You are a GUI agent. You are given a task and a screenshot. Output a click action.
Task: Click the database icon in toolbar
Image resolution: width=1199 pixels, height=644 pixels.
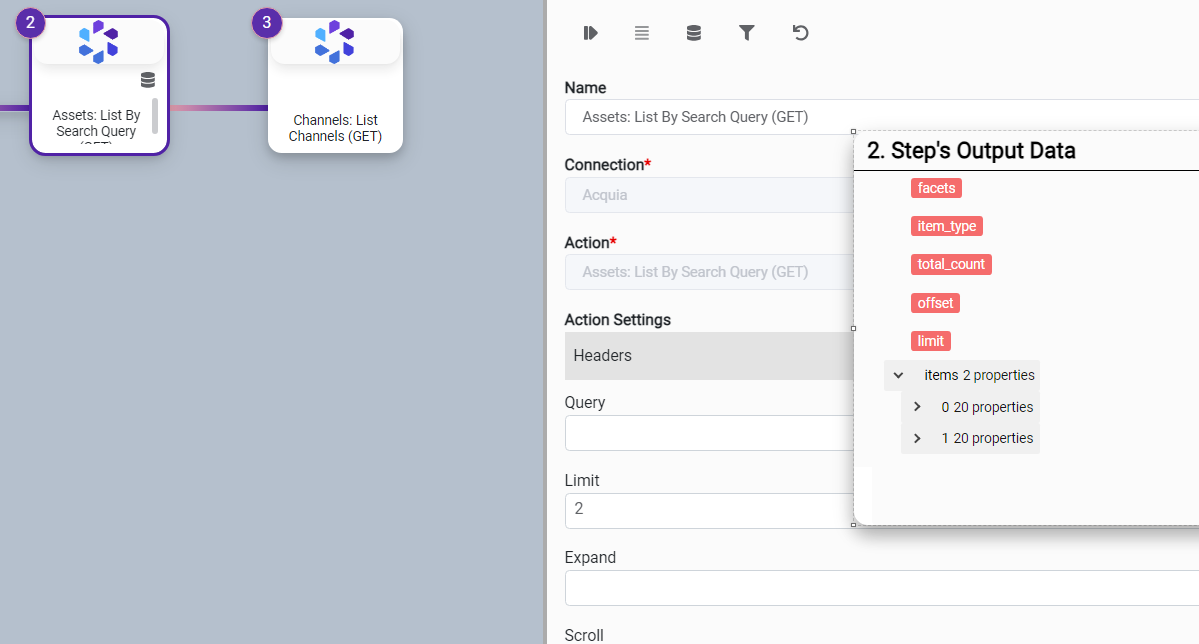693,33
